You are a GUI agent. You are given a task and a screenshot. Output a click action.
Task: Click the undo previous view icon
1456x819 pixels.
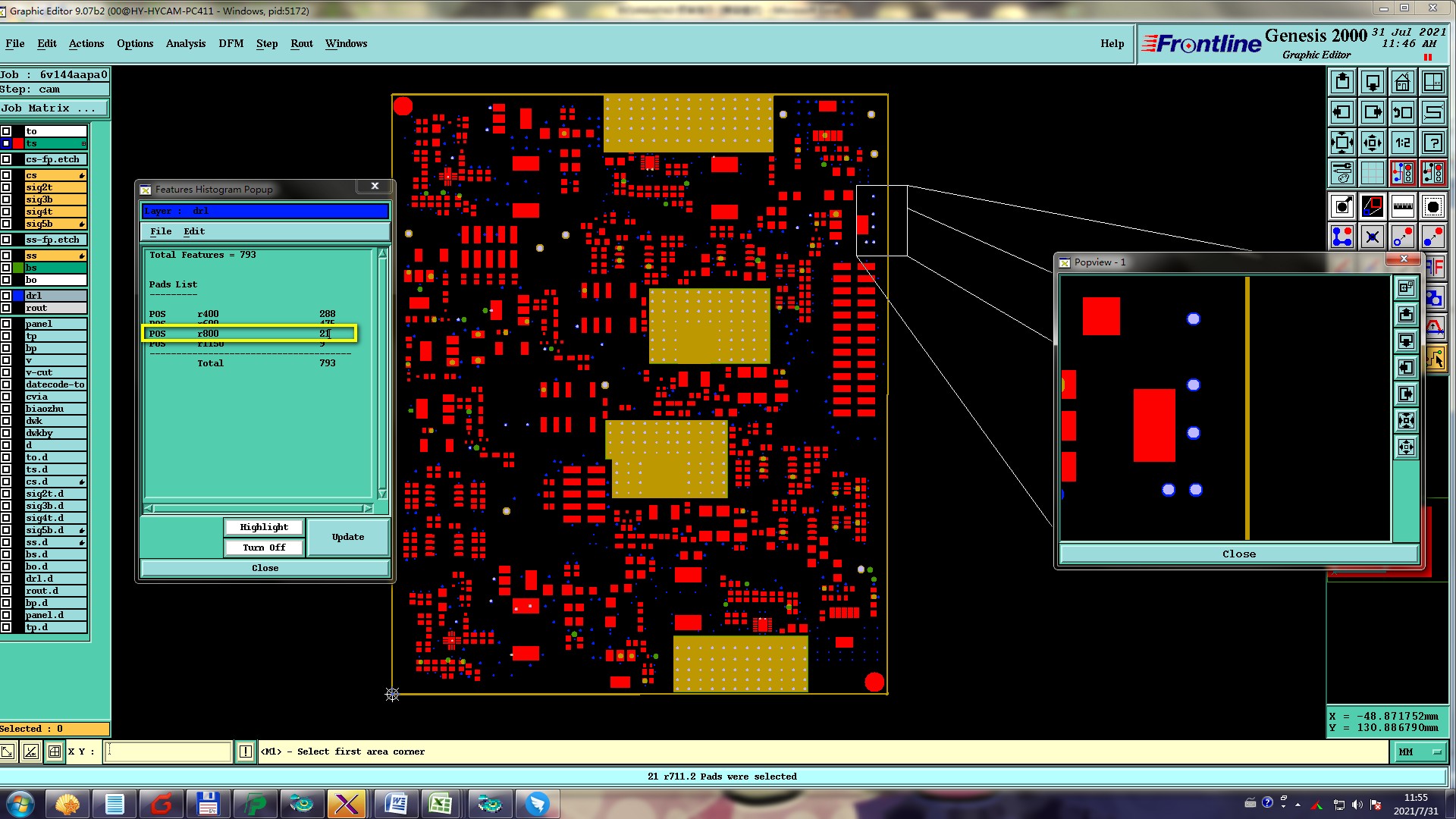coord(1402,112)
